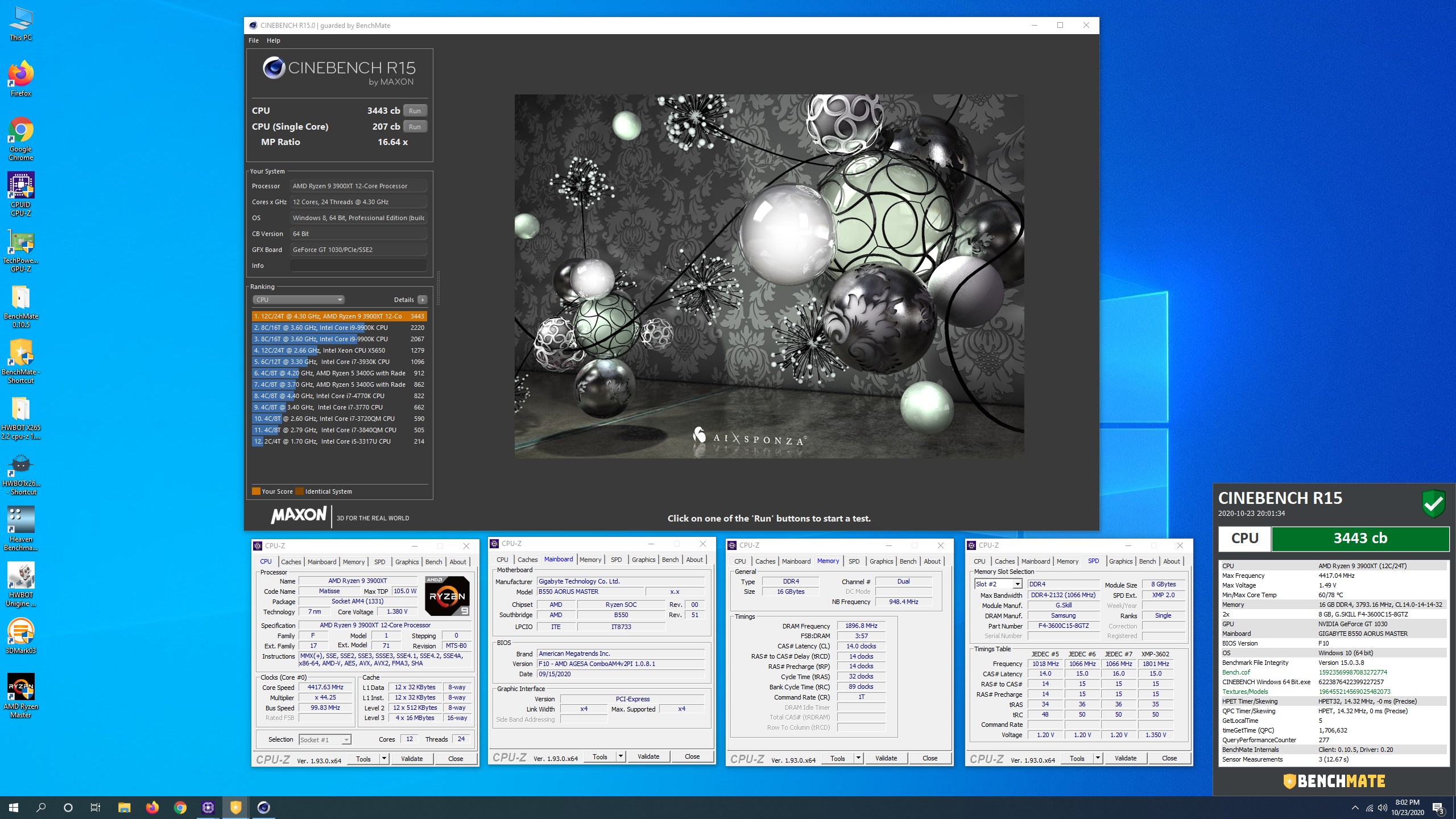Switch to Chrome on the taskbar
The height and width of the screenshot is (819, 1456).
tap(180, 808)
